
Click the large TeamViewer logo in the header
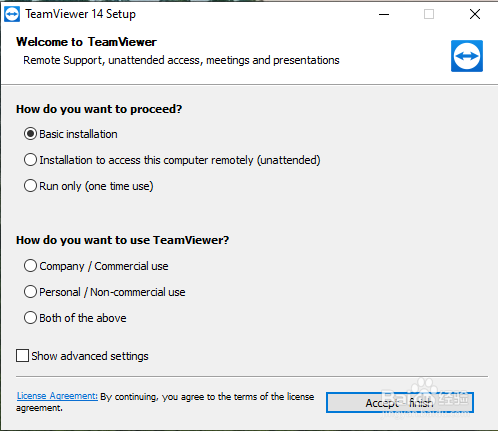[x=467, y=56]
